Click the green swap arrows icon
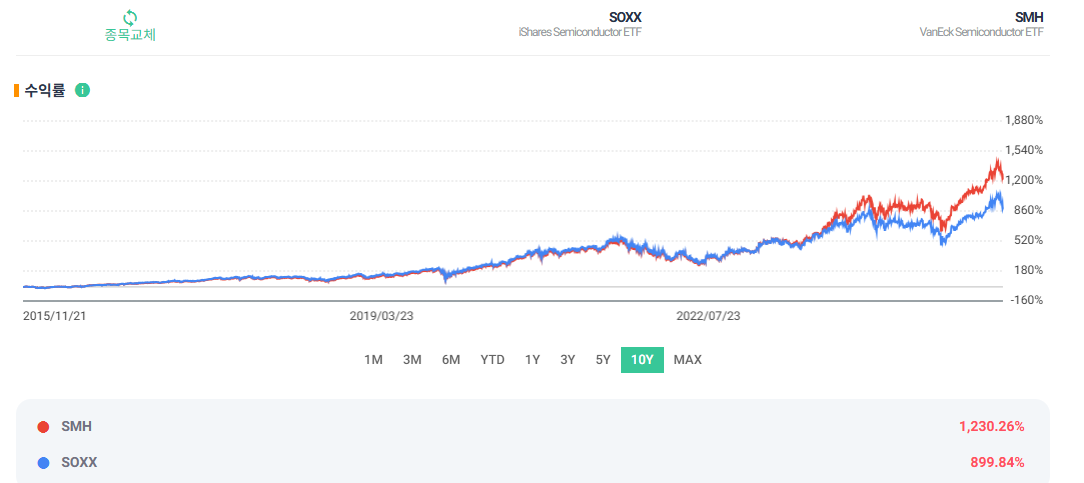 130,17
